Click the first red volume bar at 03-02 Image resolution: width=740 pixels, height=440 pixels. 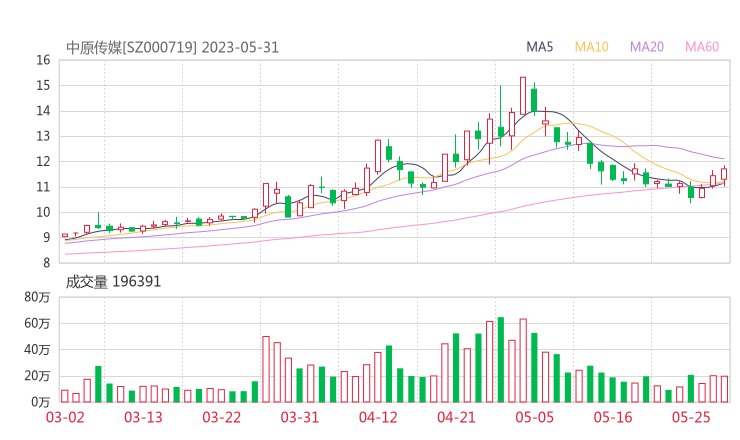pos(65,396)
